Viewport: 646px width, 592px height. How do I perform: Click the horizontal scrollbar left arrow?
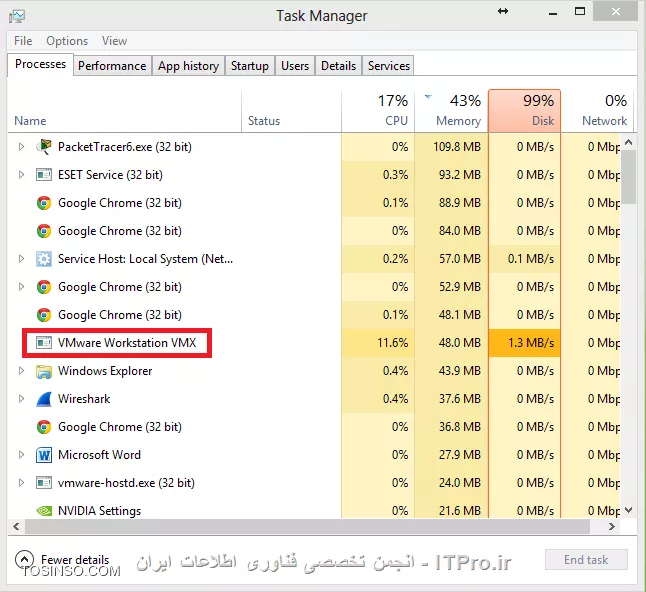point(16,526)
